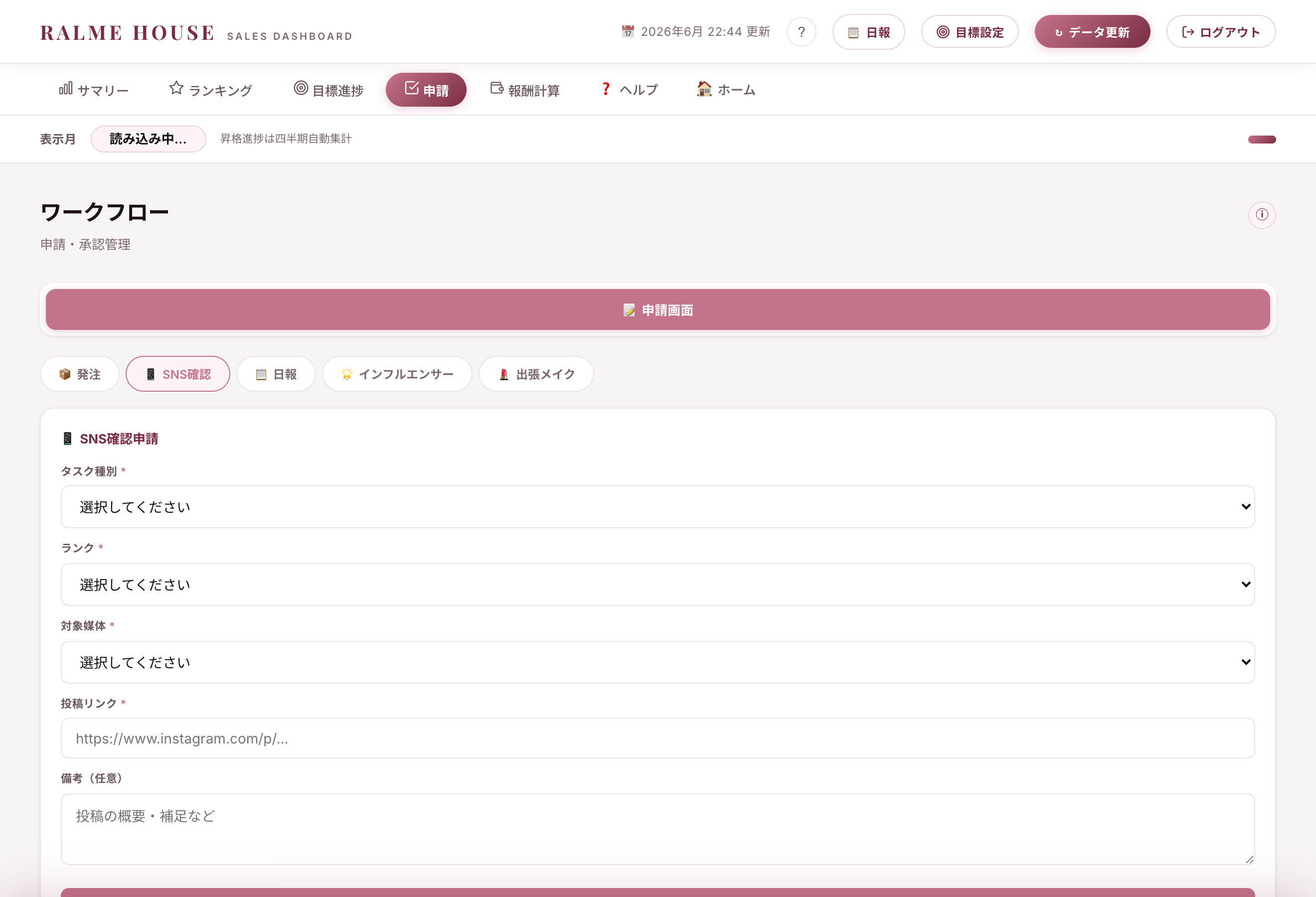
Task: Open the サマリー bar chart tab
Action: (94, 89)
